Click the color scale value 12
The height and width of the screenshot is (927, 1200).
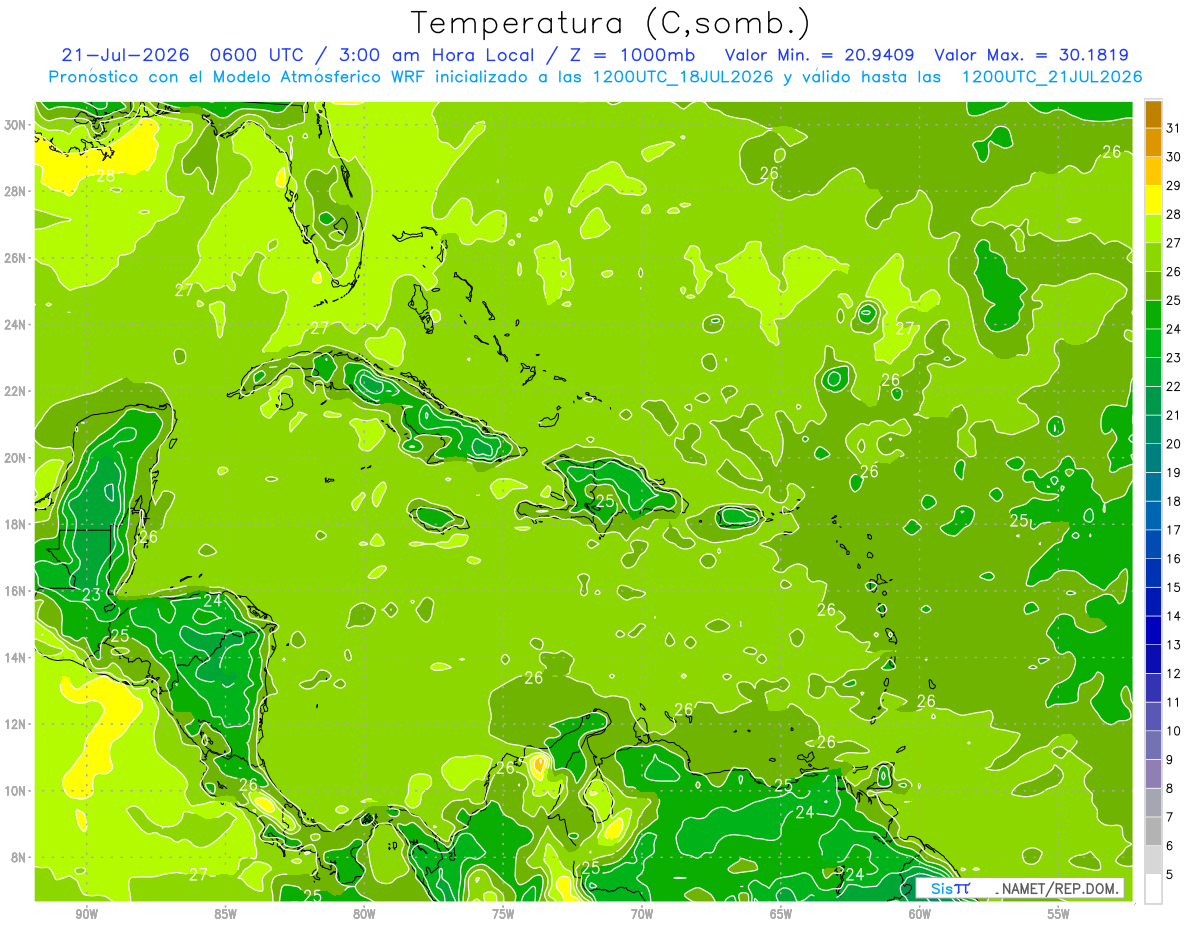(1174, 673)
